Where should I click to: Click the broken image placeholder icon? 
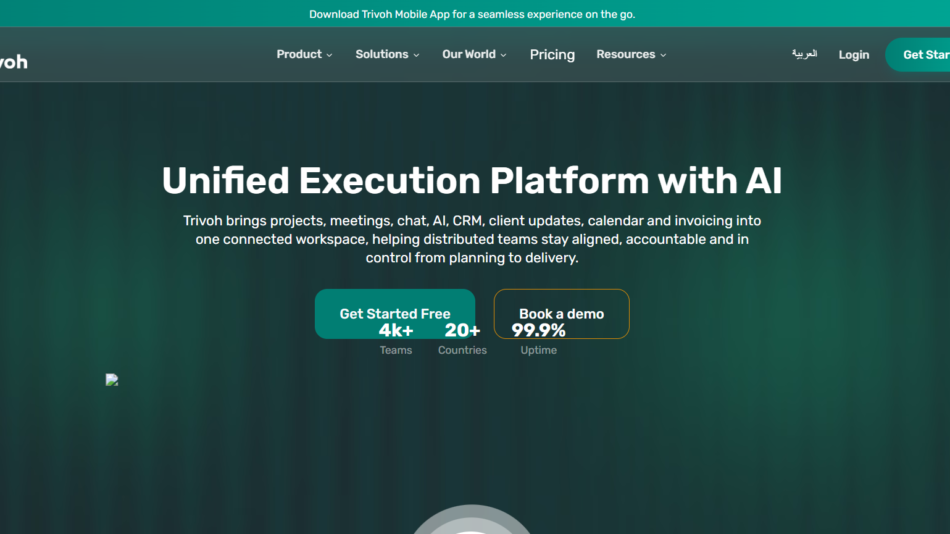click(111, 379)
